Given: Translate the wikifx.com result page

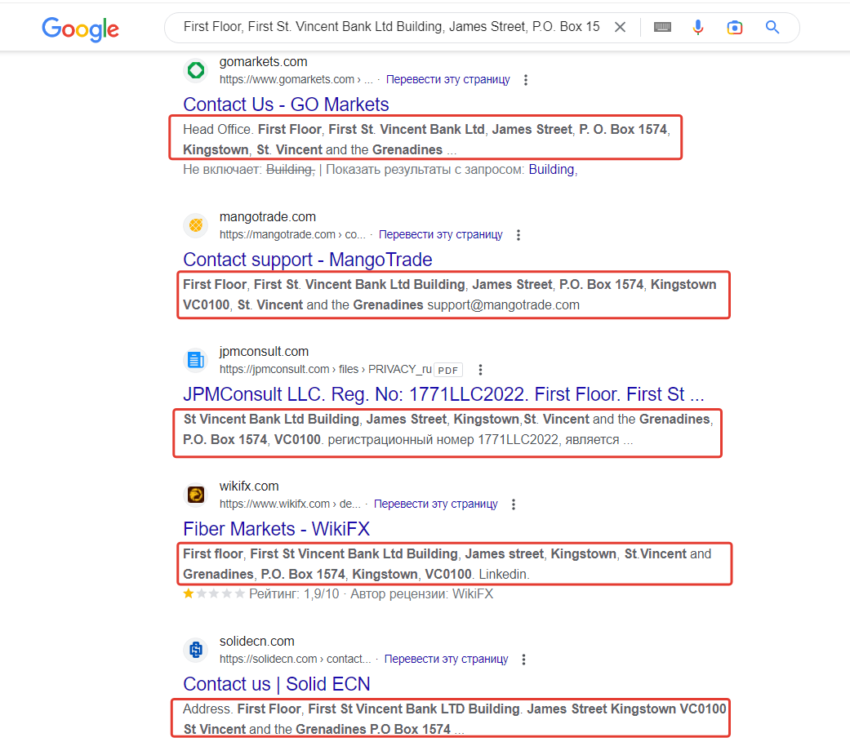Looking at the screenshot, I should point(441,503).
